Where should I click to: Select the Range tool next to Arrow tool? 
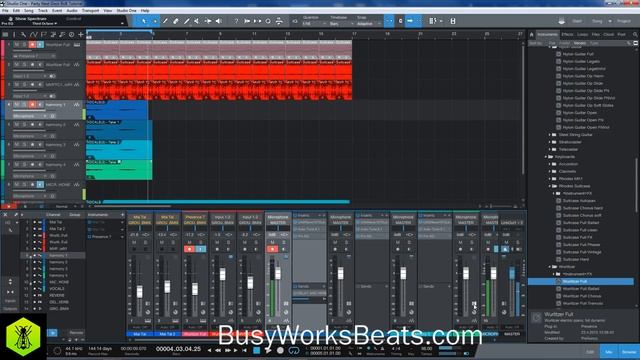155,21
